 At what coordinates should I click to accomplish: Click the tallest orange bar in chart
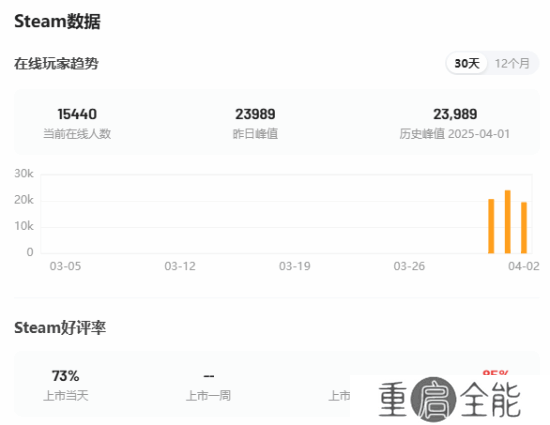pos(508,222)
